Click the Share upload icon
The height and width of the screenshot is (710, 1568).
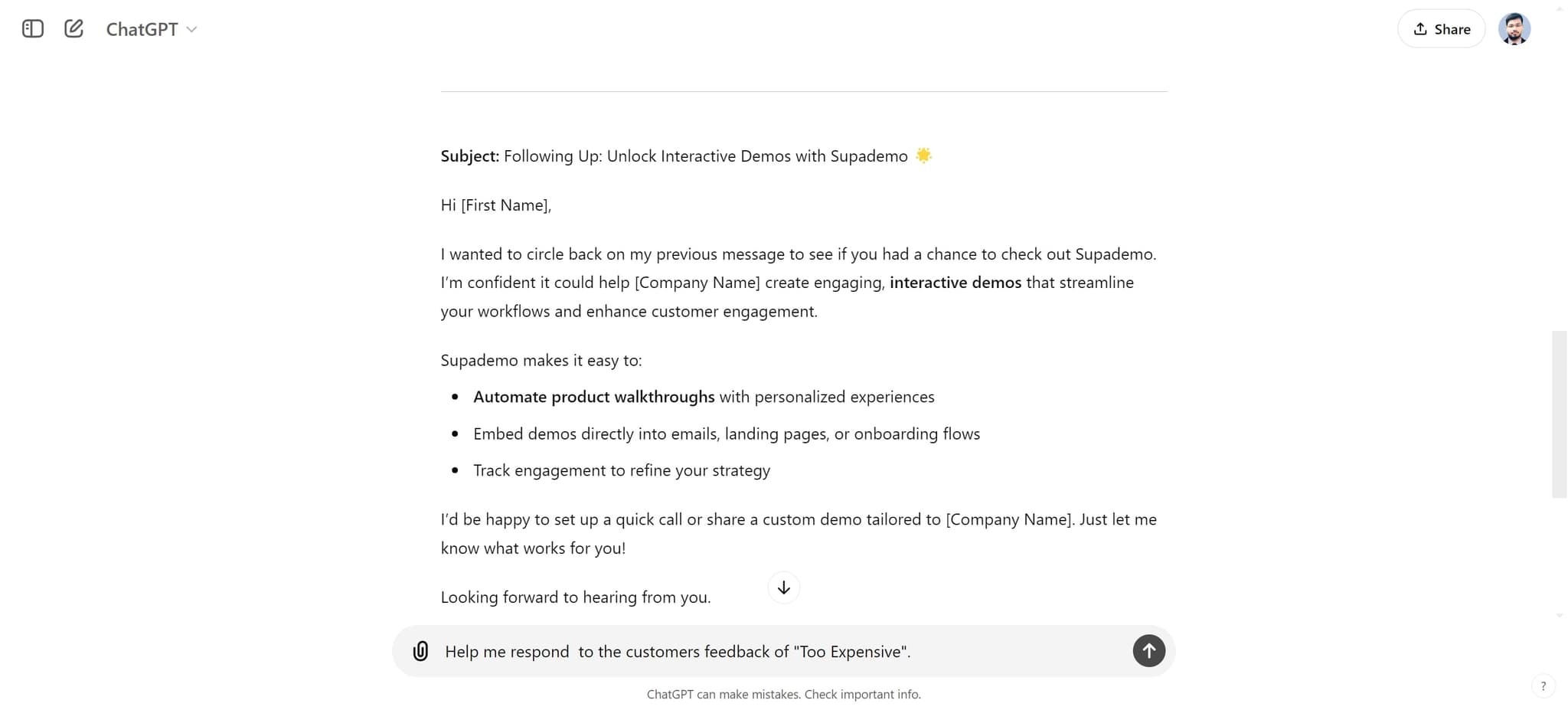point(1420,28)
